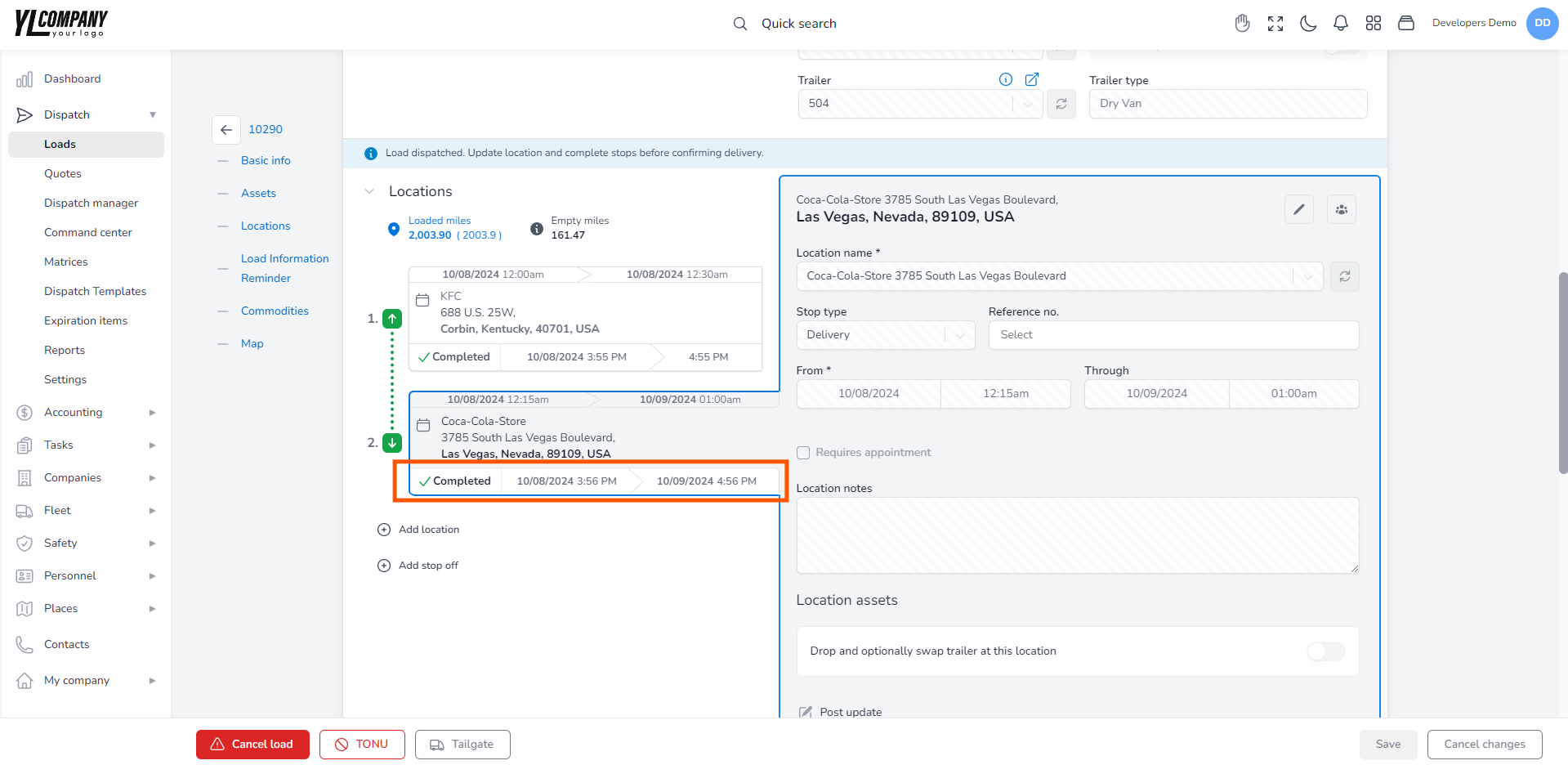Jump to Basic info section

click(x=266, y=160)
